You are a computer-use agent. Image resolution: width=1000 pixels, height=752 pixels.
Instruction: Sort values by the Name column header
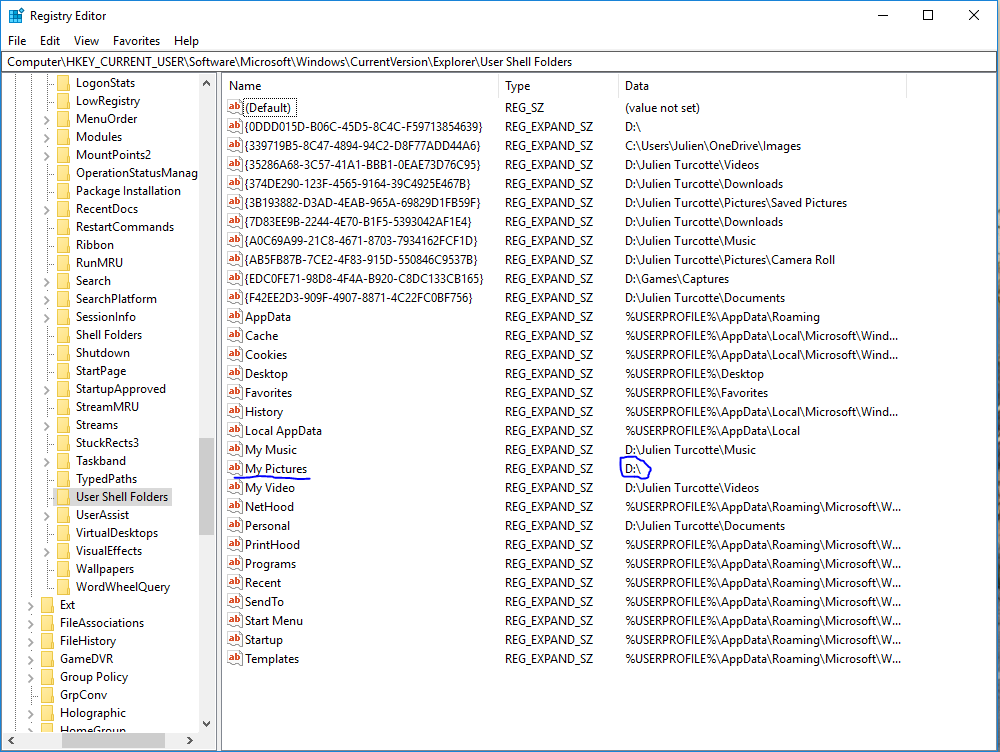click(x=360, y=85)
